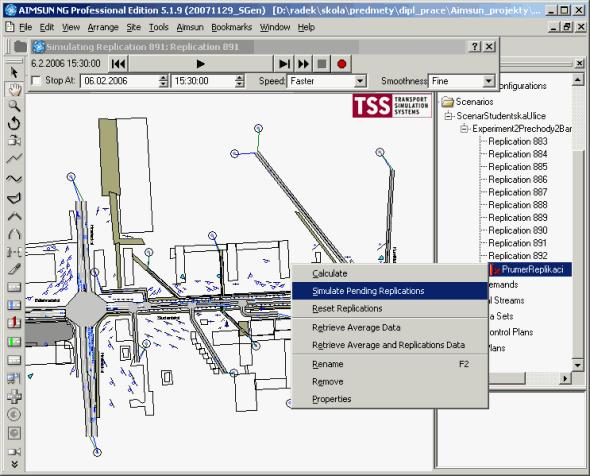Choose Simulate Pending Replications
The height and width of the screenshot is (476, 590).
(390, 291)
